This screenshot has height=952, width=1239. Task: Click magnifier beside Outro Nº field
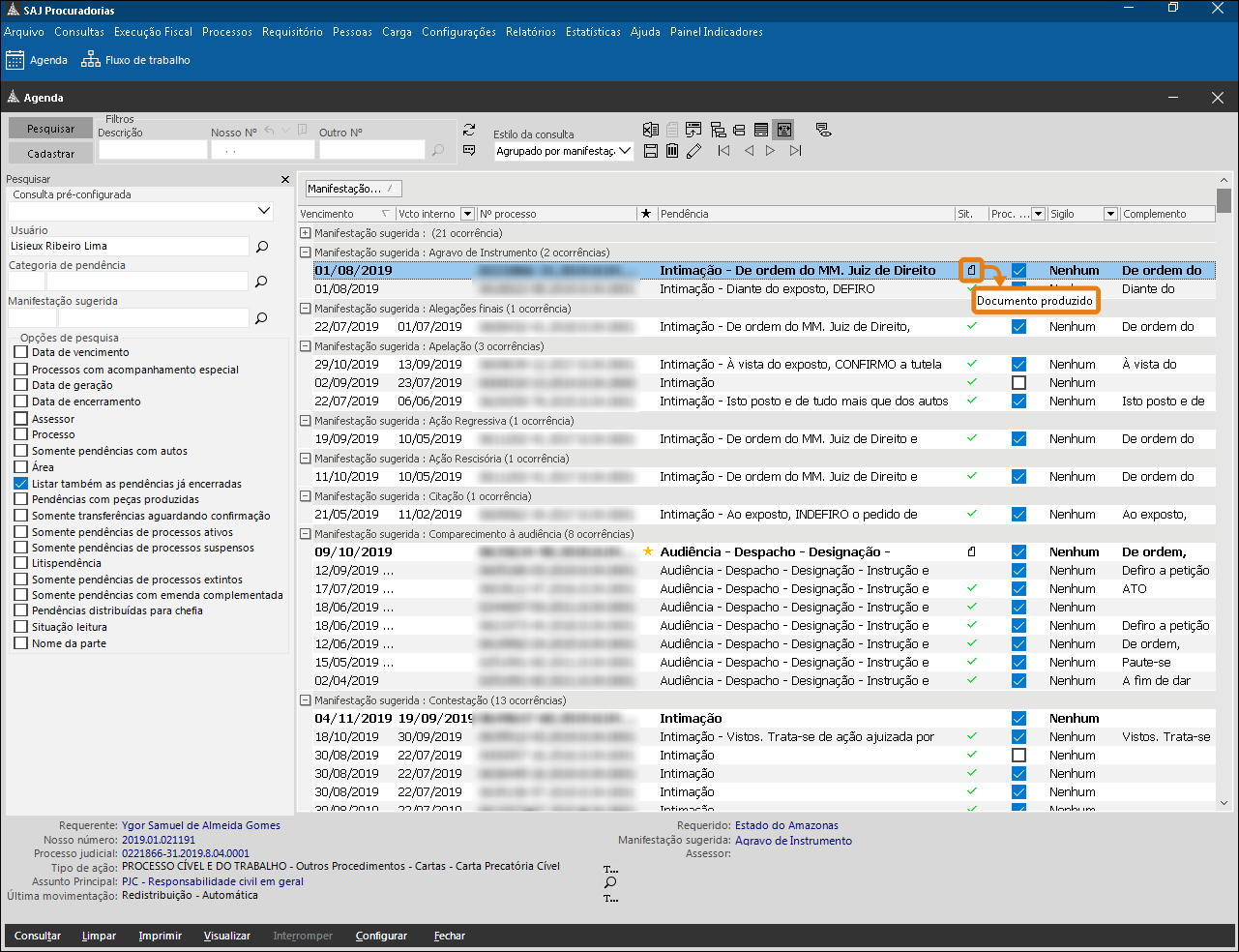[x=438, y=150]
